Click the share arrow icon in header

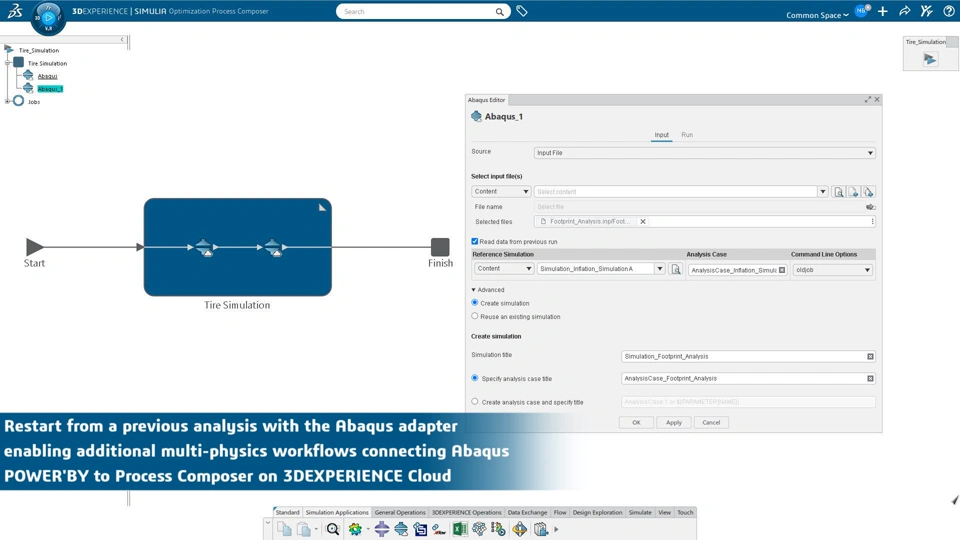(904, 11)
